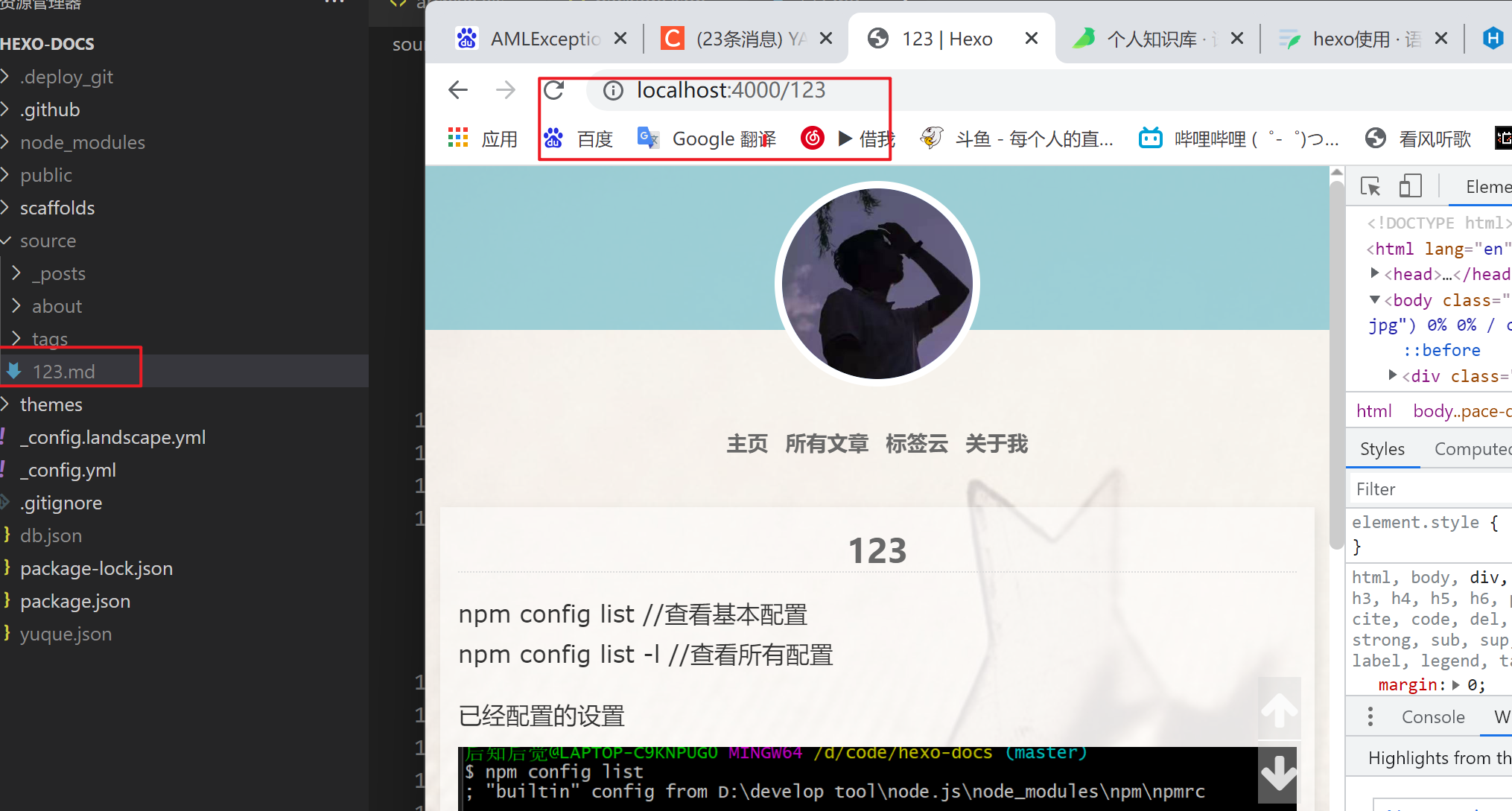Click the profile avatar image
Screen dimensions: 1512x811
coord(877,283)
